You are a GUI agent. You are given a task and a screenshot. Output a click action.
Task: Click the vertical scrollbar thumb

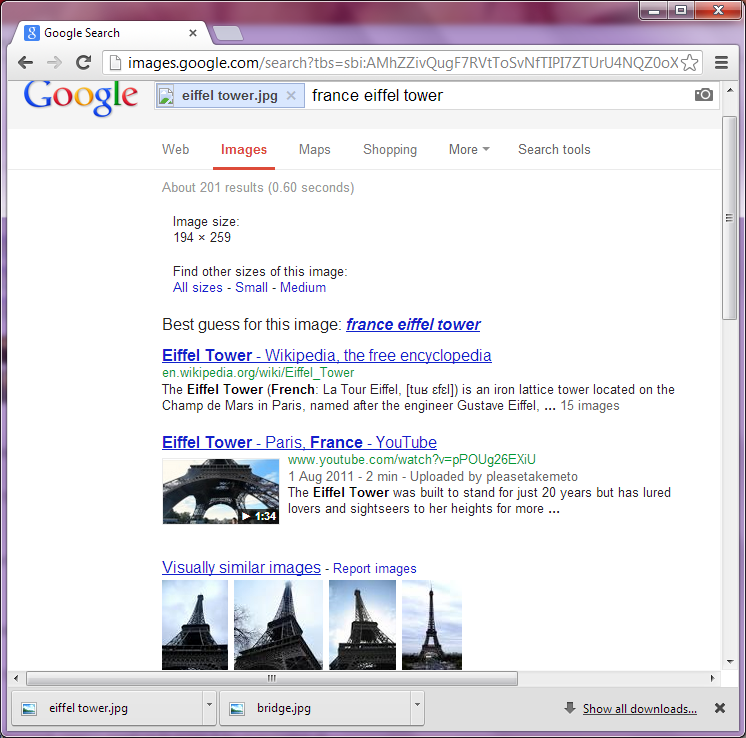(729, 218)
